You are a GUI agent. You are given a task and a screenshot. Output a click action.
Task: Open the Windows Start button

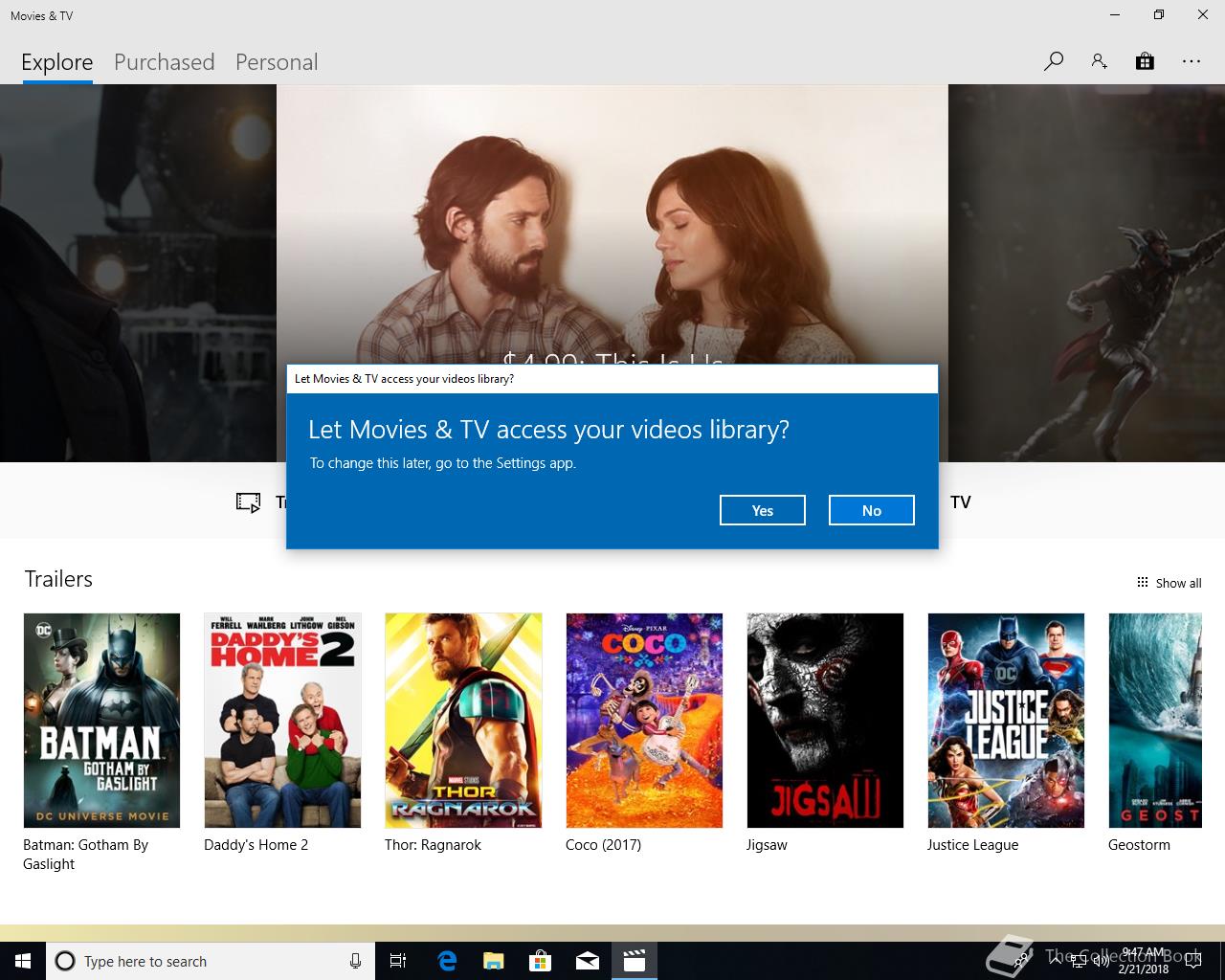tap(23, 961)
